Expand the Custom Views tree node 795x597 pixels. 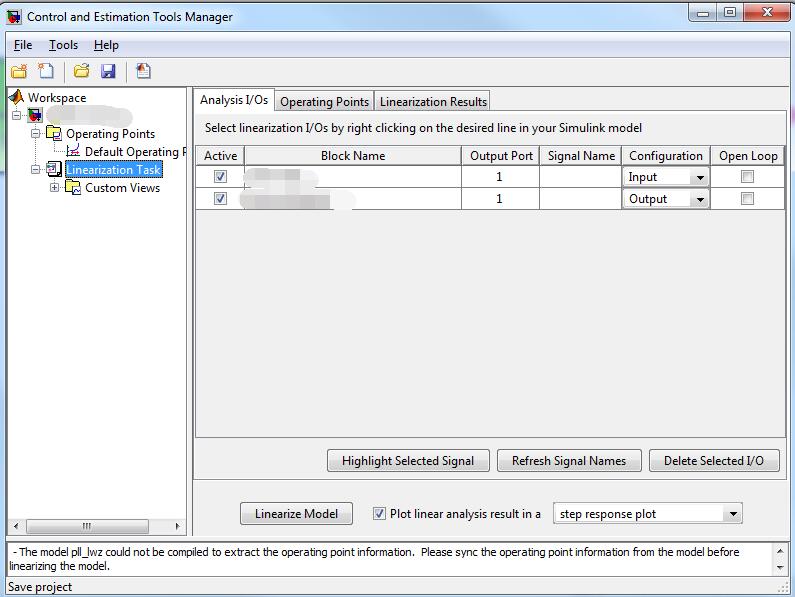54,188
